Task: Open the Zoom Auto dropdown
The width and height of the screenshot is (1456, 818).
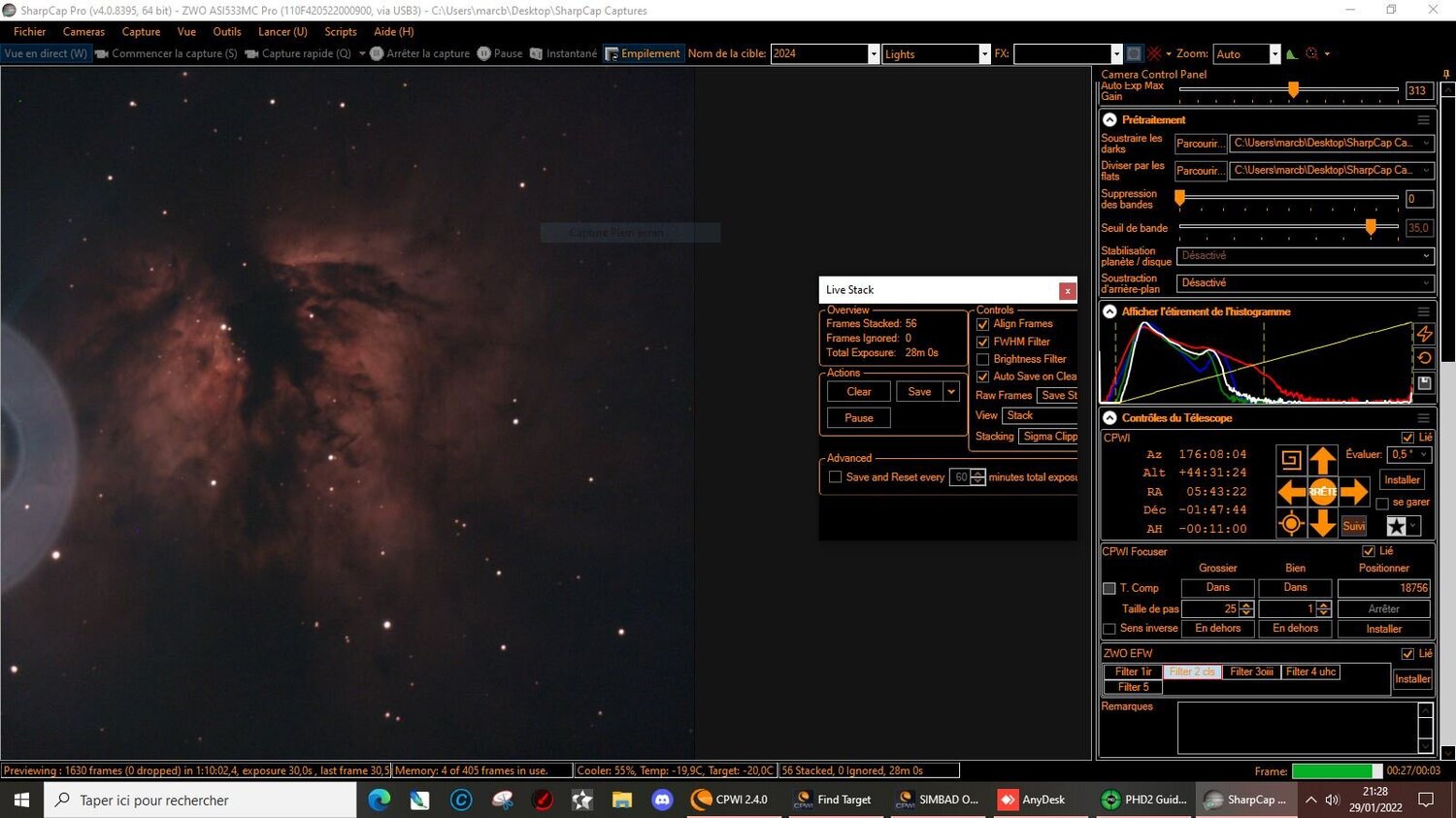Action: coord(1274,54)
